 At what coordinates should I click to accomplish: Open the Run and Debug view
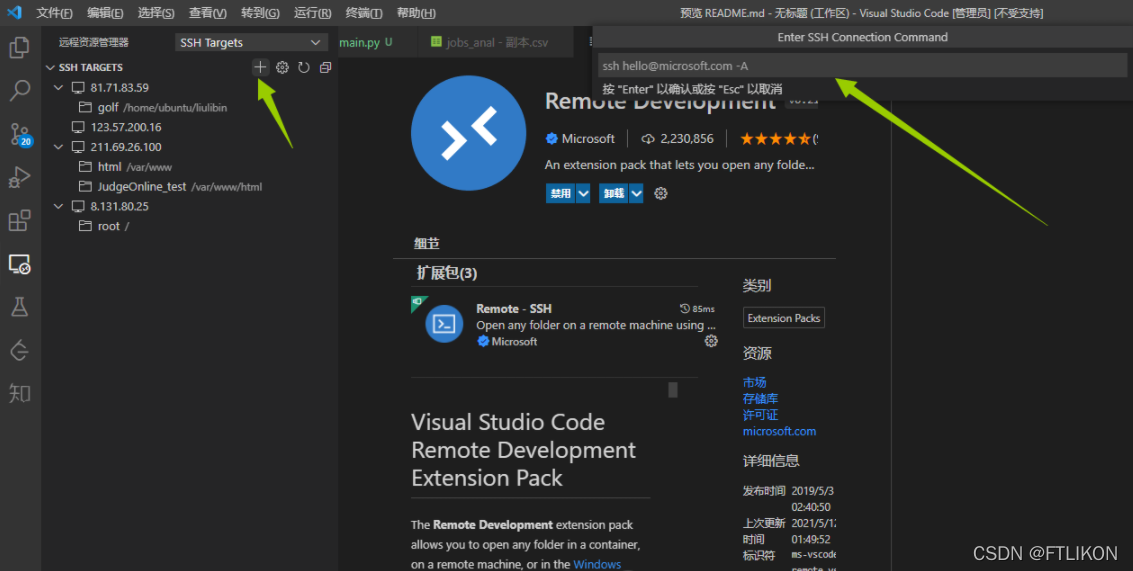point(20,177)
